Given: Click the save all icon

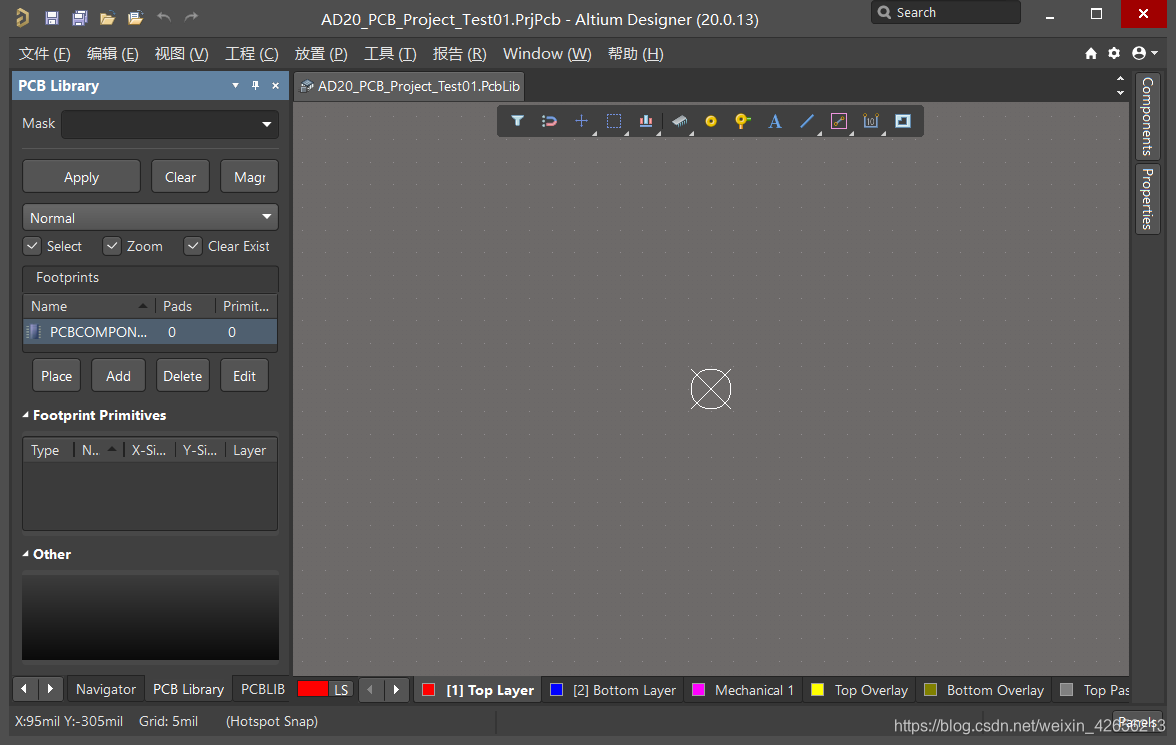Looking at the screenshot, I should tap(80, 17).
